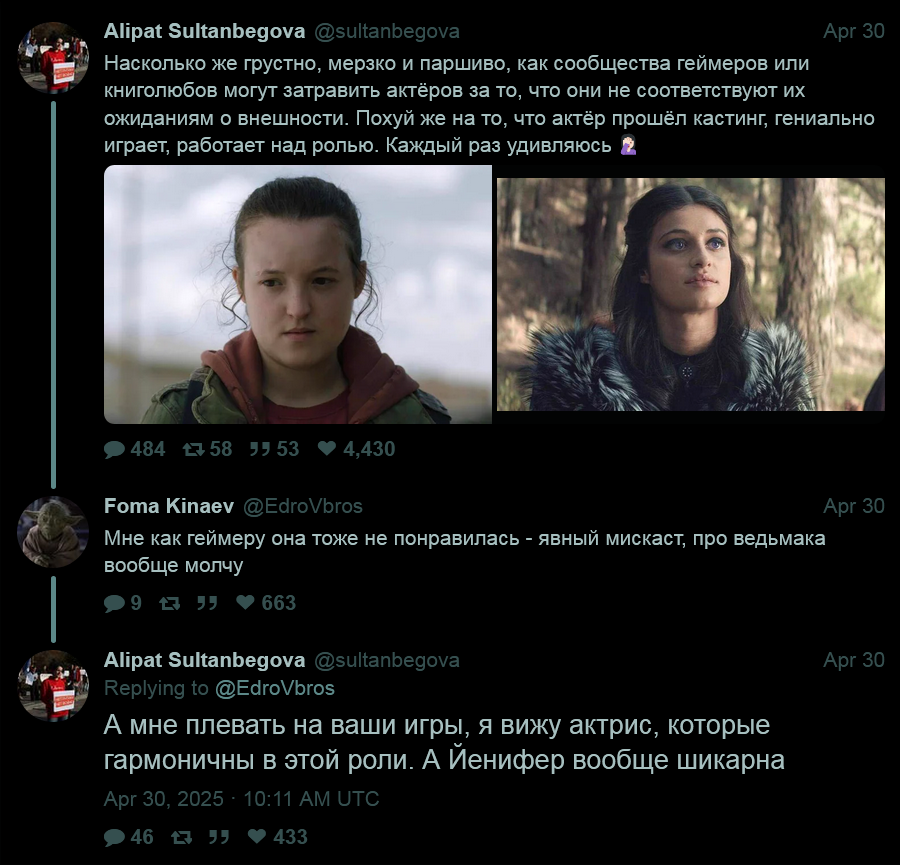
Task: Like Foma Kinaev's tweet with 663 hearts
Action: 245,602
